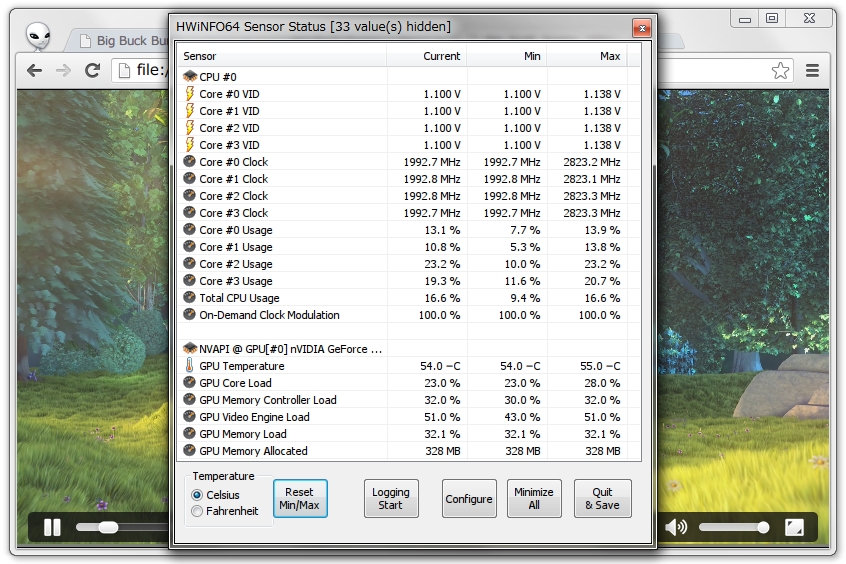Click the Reset Min/Max button
This screenshot has width=846, height=564.
[300, 499]
